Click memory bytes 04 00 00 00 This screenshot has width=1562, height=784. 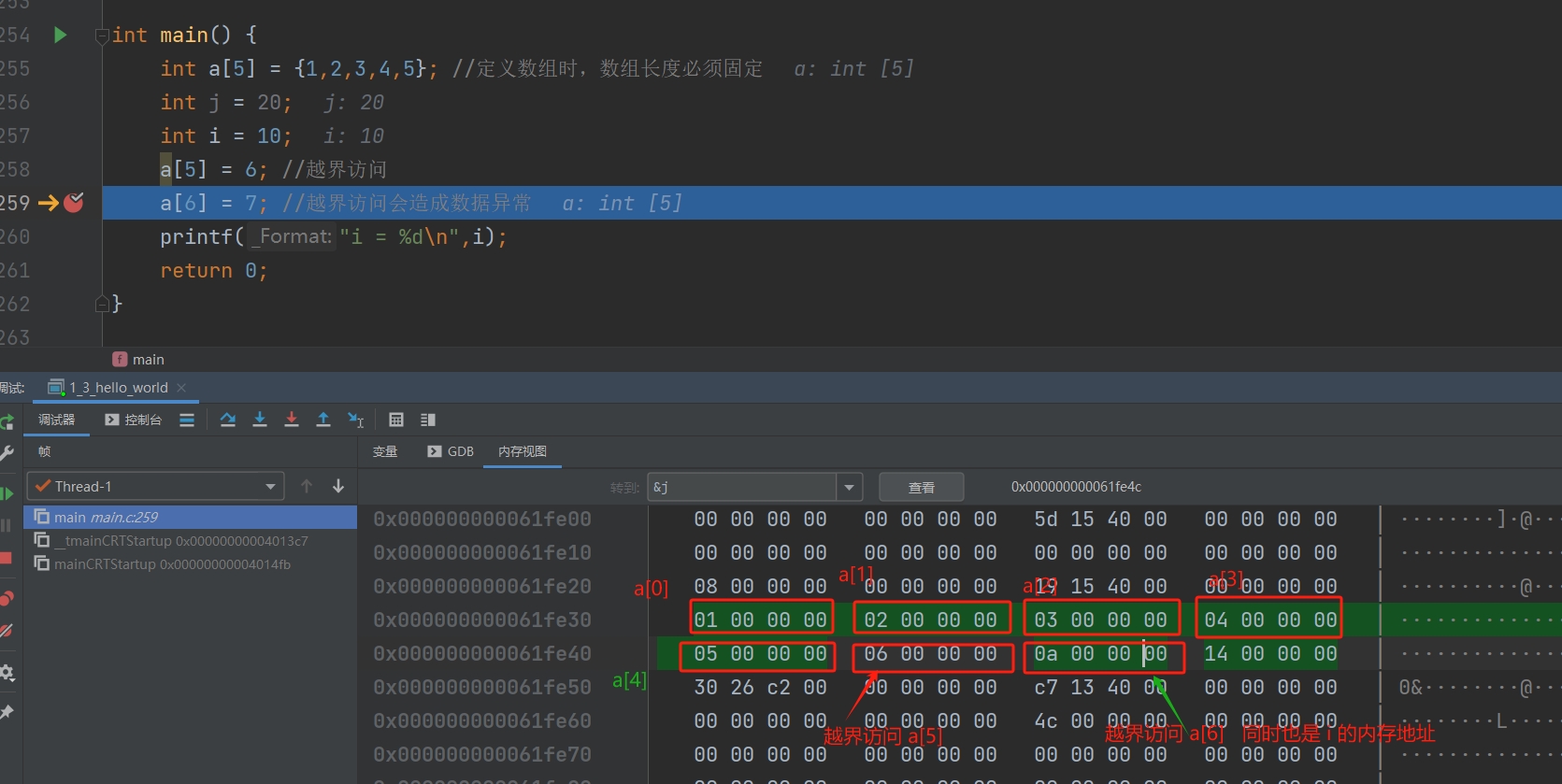[x=1270, y=620]
